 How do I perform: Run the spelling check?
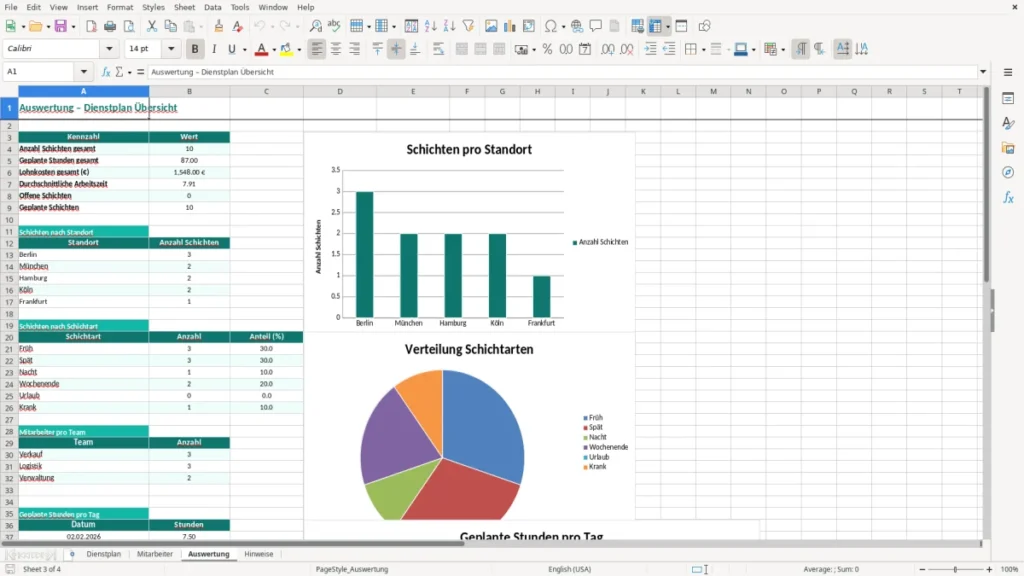pos(334,26)
